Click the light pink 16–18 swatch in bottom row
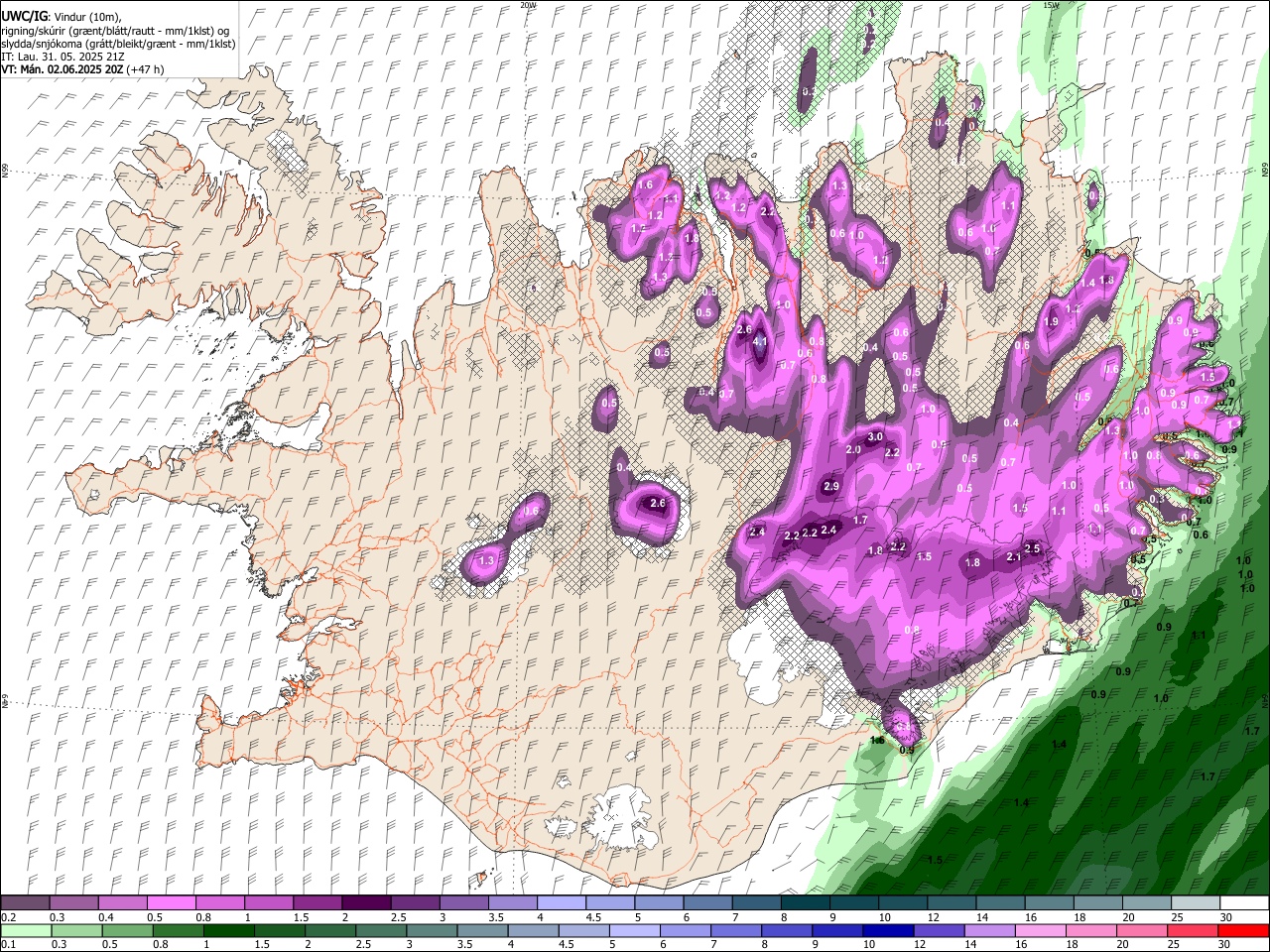Image resolution: width=1270 pixels, height=952 pixels. tap(1040, 931)
